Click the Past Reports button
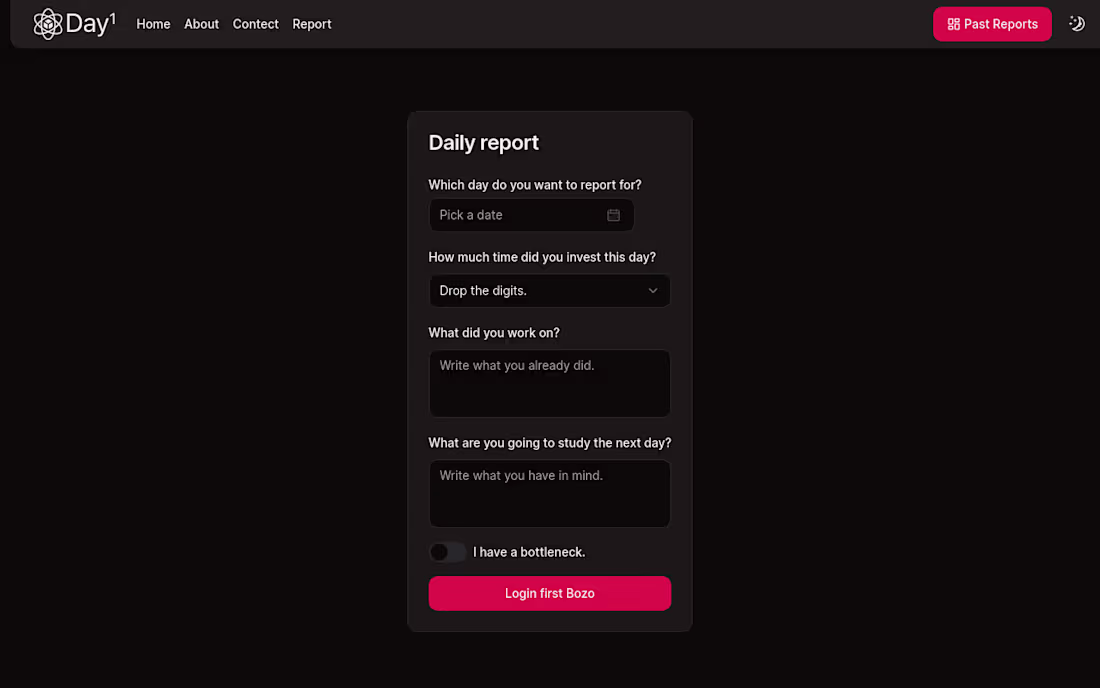The width and height of the screenshot is (1100, 688). (992, 23)
